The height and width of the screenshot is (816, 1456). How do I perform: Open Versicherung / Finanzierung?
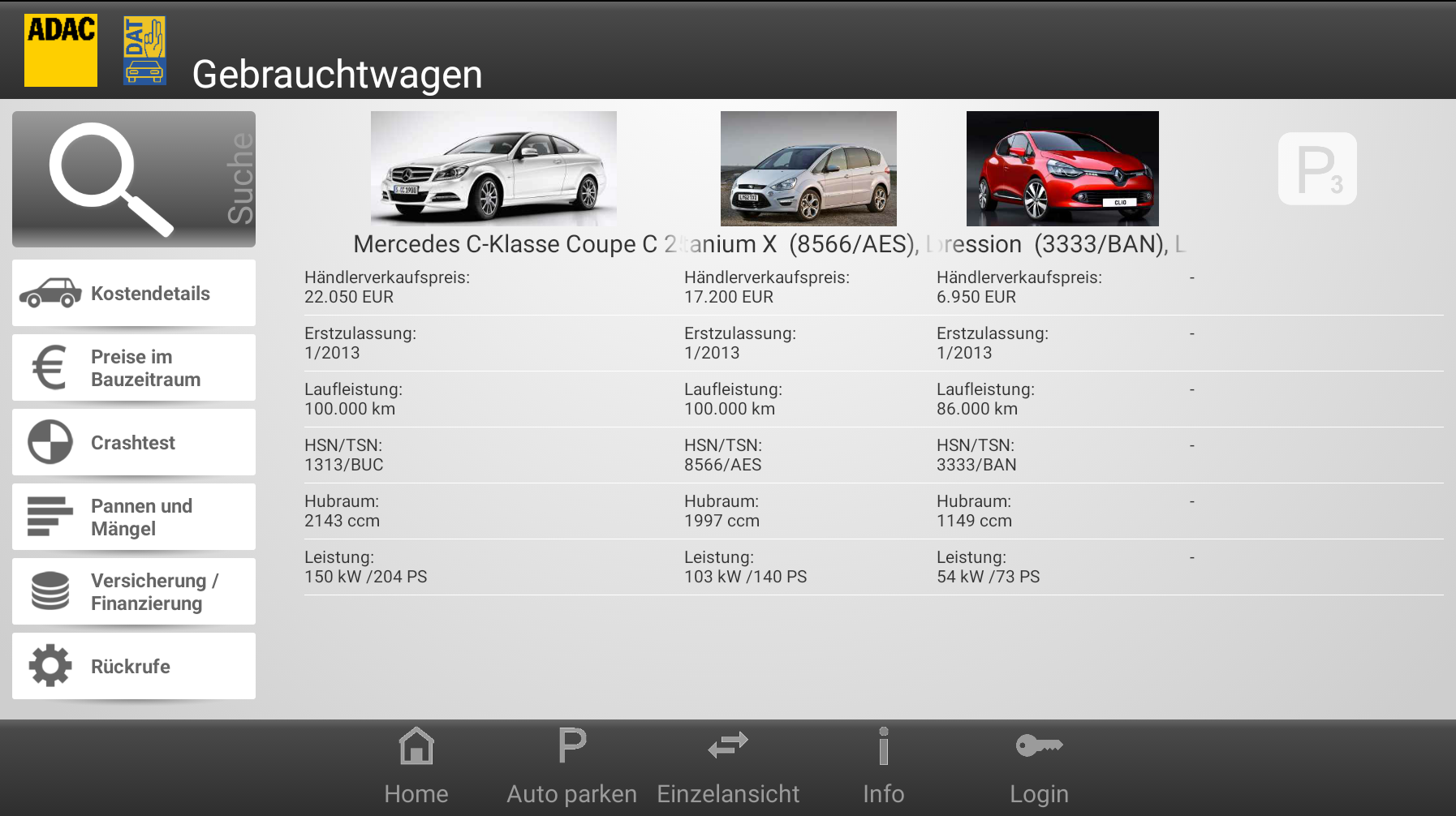134,591
